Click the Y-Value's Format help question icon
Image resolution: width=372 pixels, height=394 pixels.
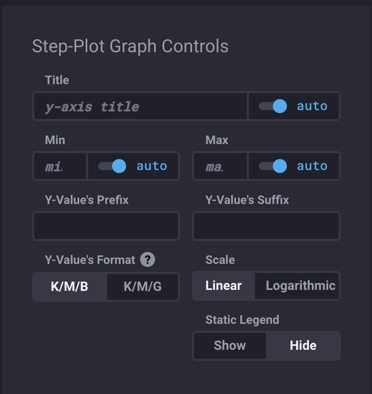click(148, 260)
